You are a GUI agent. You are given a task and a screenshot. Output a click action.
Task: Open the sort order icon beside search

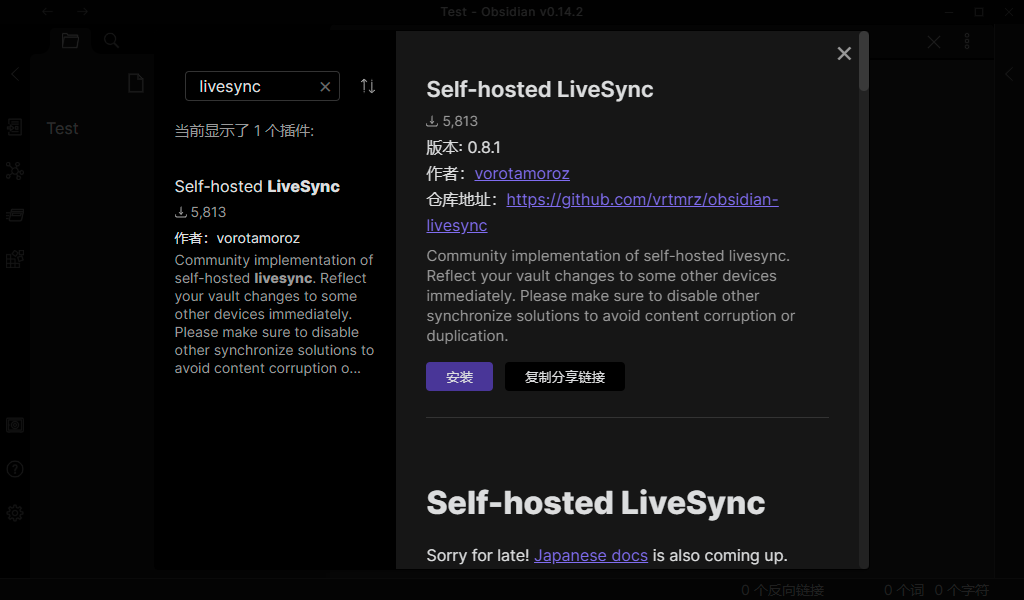[368, 86]
